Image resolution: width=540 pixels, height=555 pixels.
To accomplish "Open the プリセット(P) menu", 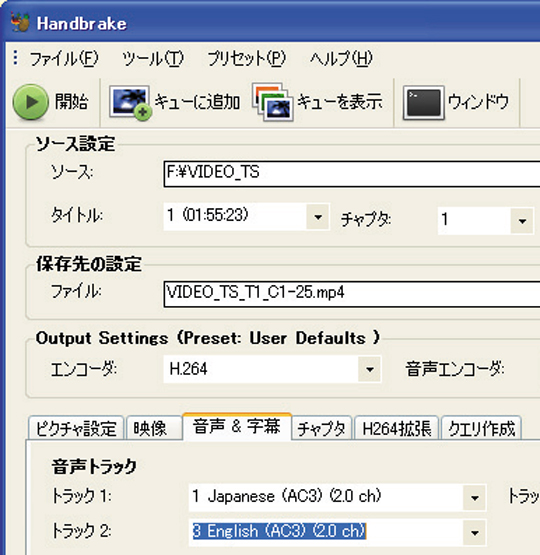I will (x=246, y=58).
